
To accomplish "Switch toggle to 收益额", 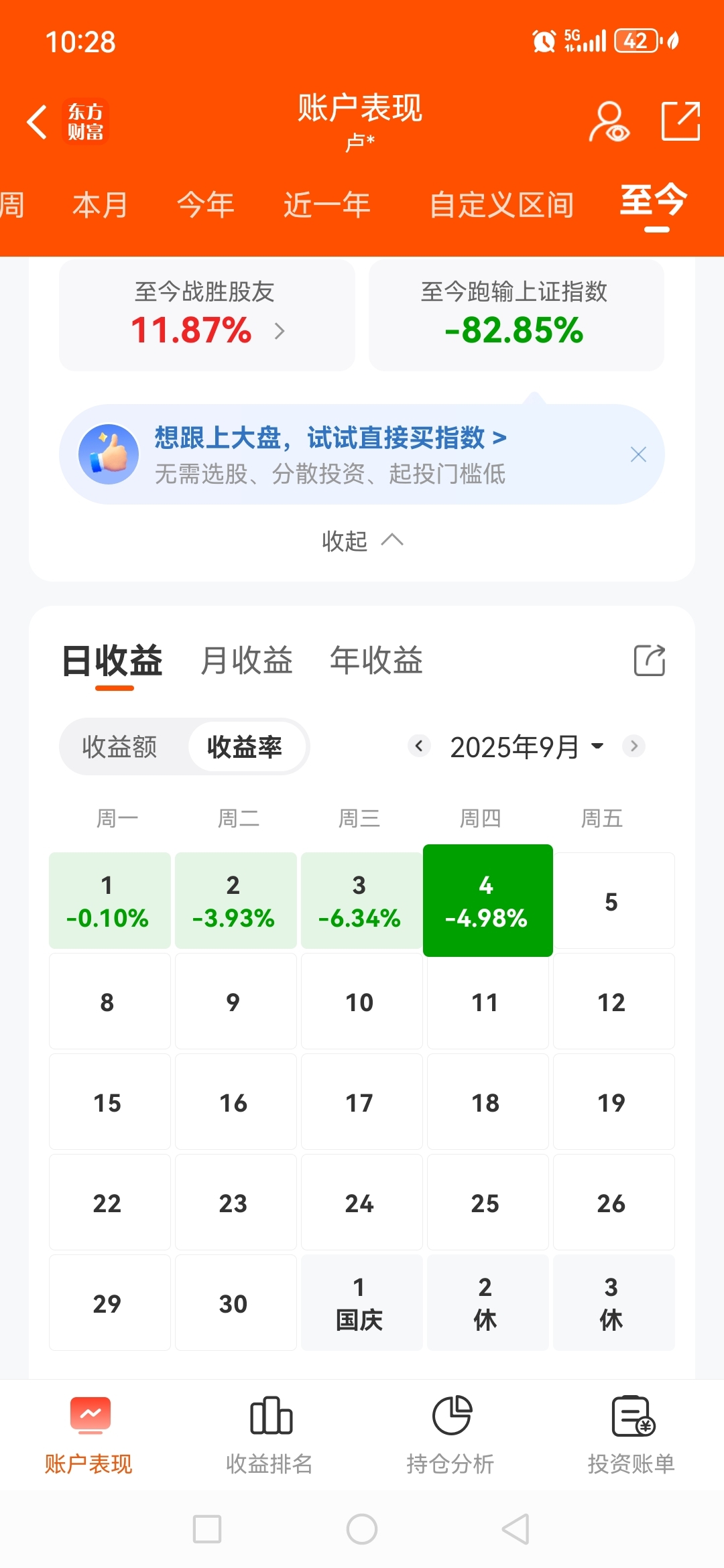I will [119, 746].
